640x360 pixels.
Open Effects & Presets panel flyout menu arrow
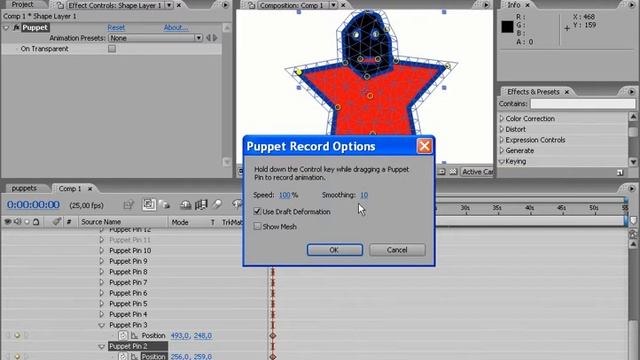coord(631,91)
